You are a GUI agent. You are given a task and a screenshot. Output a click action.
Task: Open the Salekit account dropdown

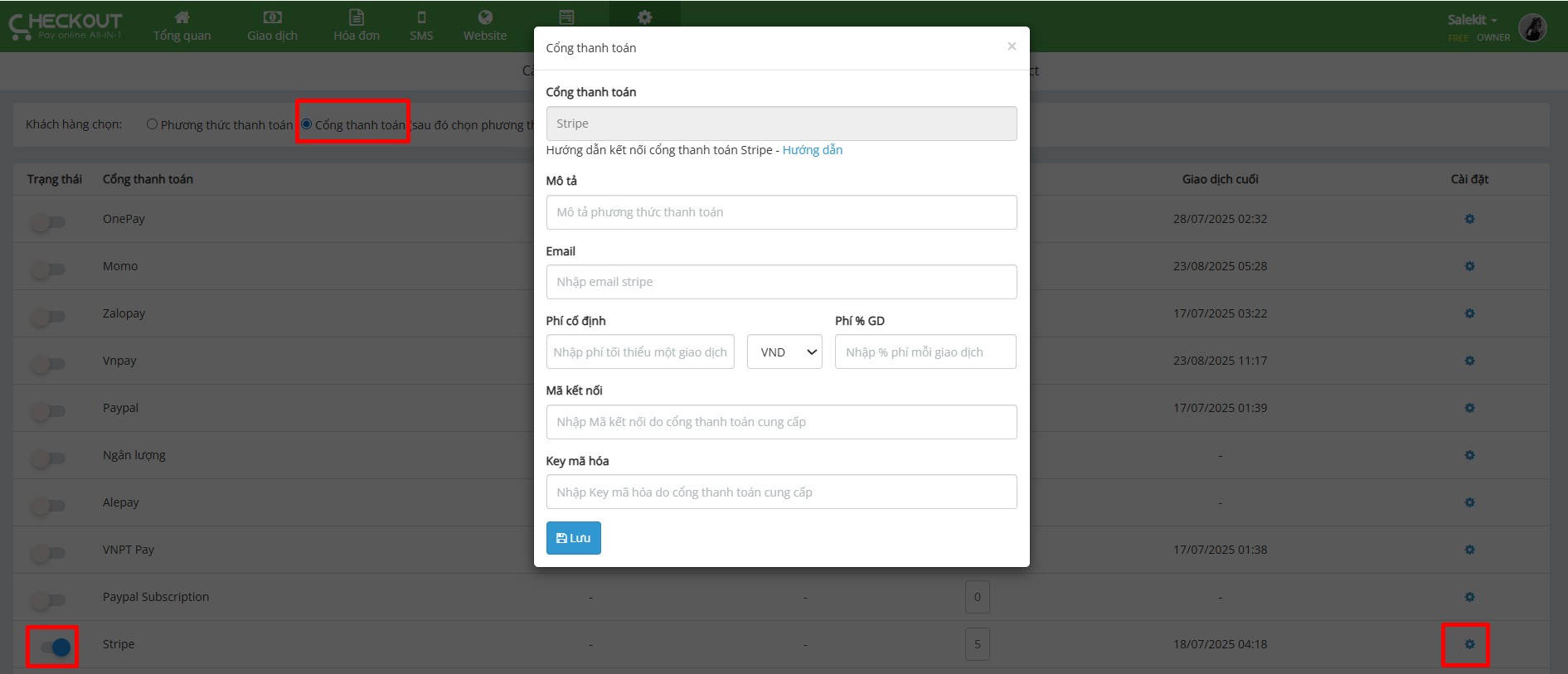point(1473,20)
